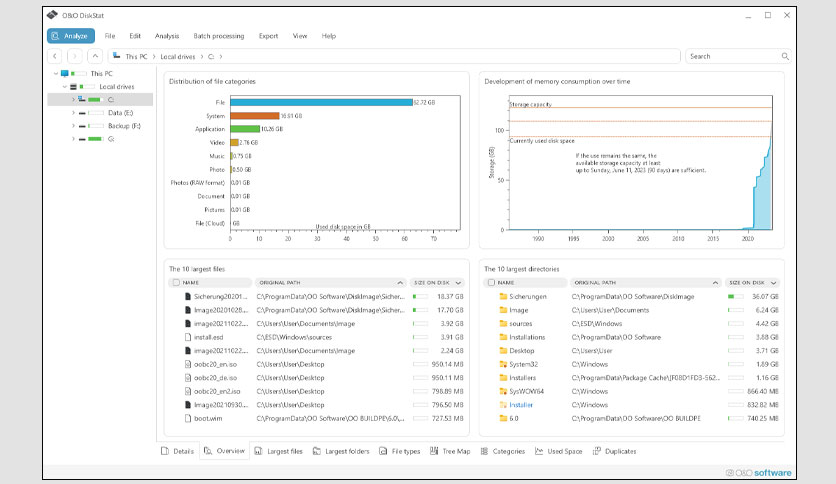Go forward with the right arrow button
Screen dimensions: 836x484
click(x=75, y=56)
